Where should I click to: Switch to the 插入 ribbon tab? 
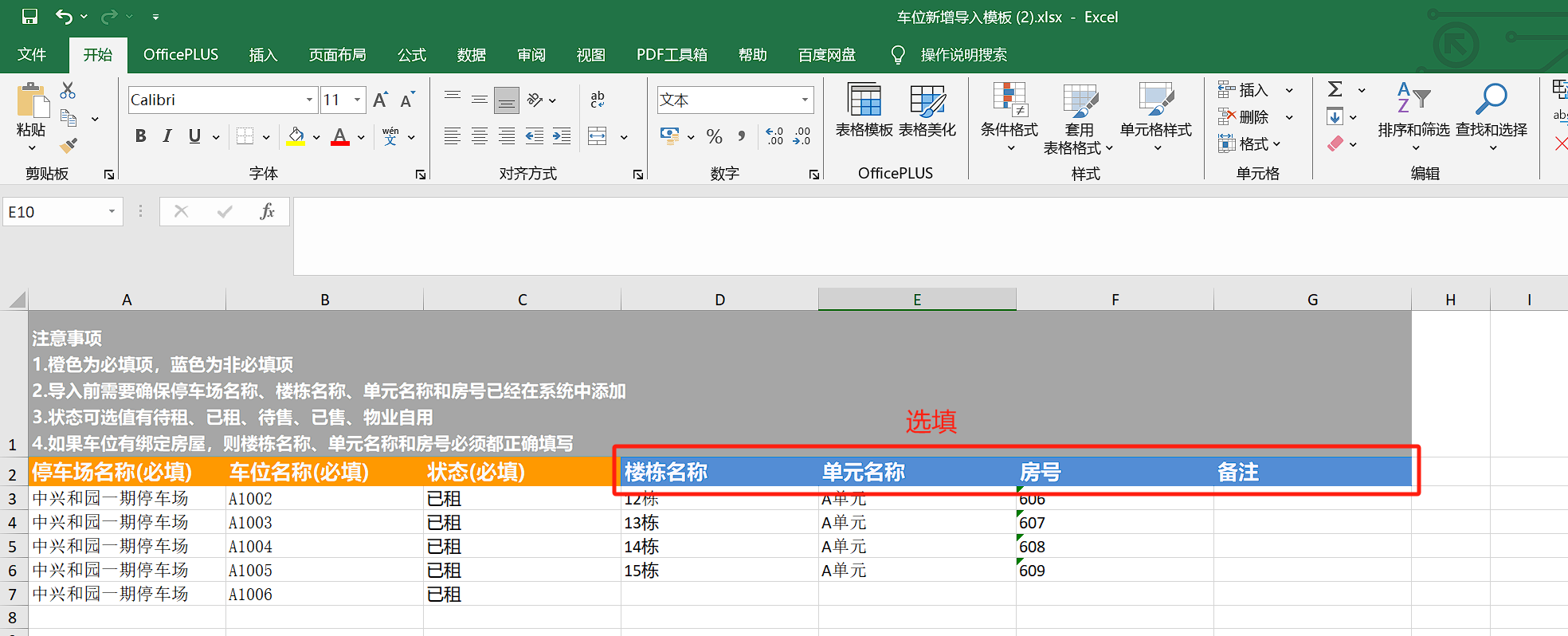click(x=263, y=55)
